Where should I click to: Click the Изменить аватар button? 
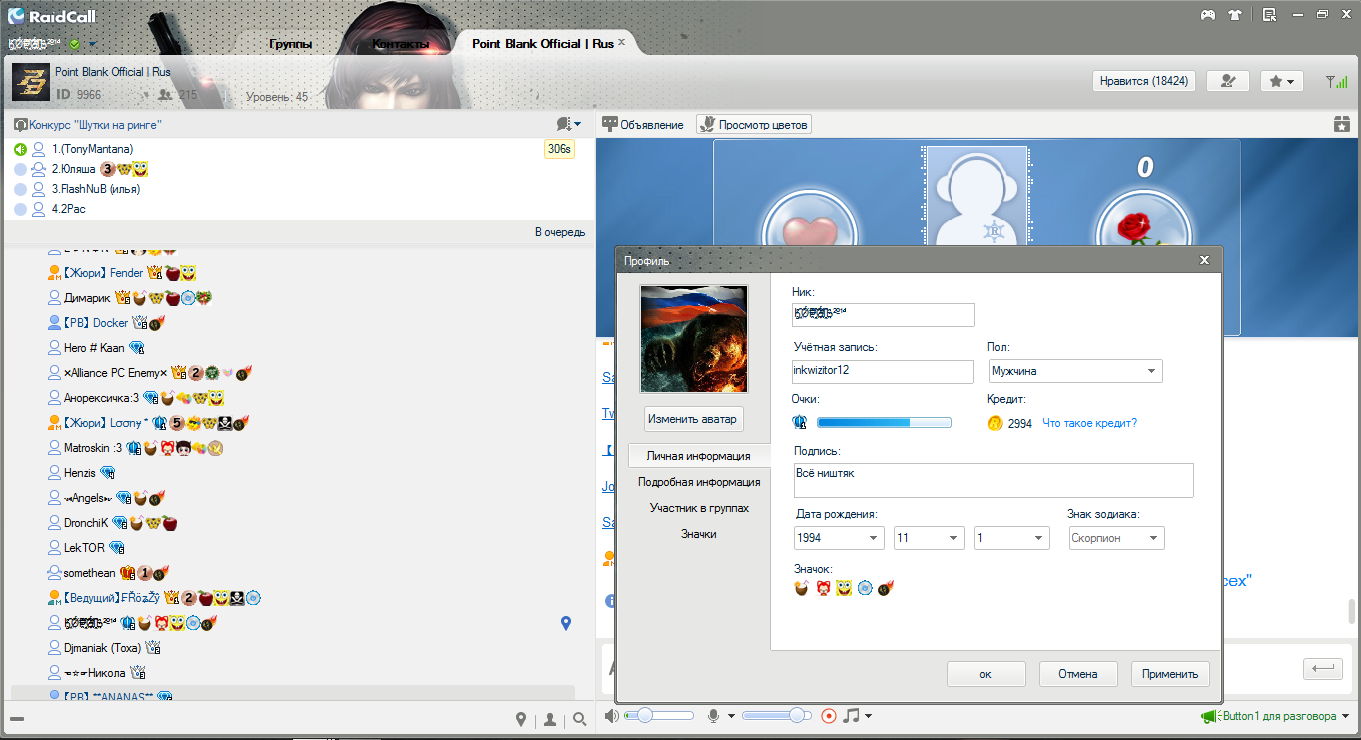[x=692, y=419]
